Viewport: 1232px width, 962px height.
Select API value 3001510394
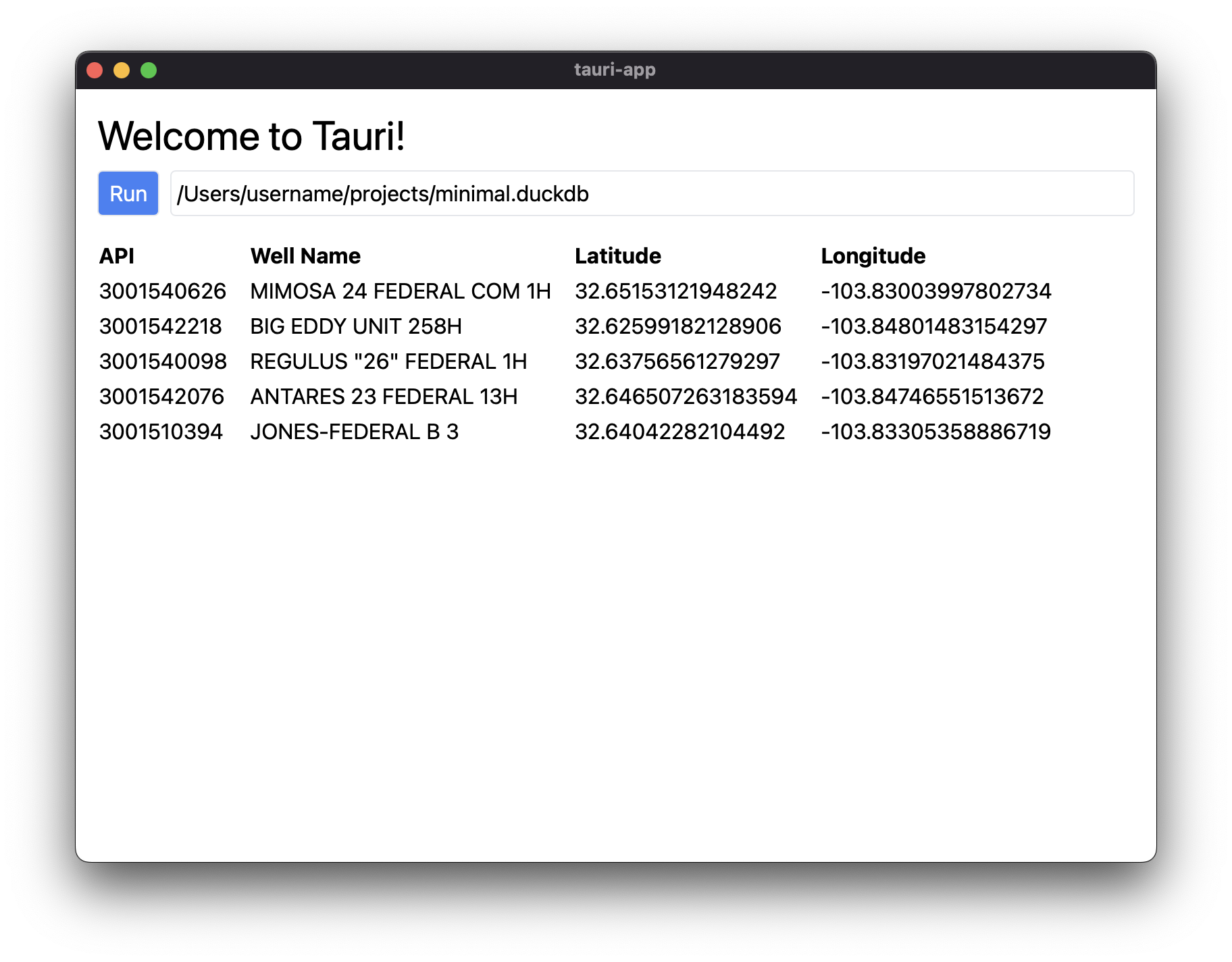pos(161,432)
